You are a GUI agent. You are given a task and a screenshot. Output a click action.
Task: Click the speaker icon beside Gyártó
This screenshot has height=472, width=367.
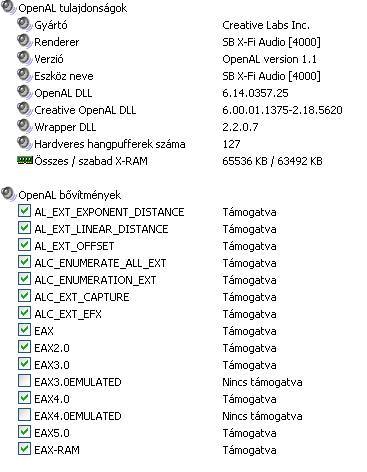tap(24, 24)
